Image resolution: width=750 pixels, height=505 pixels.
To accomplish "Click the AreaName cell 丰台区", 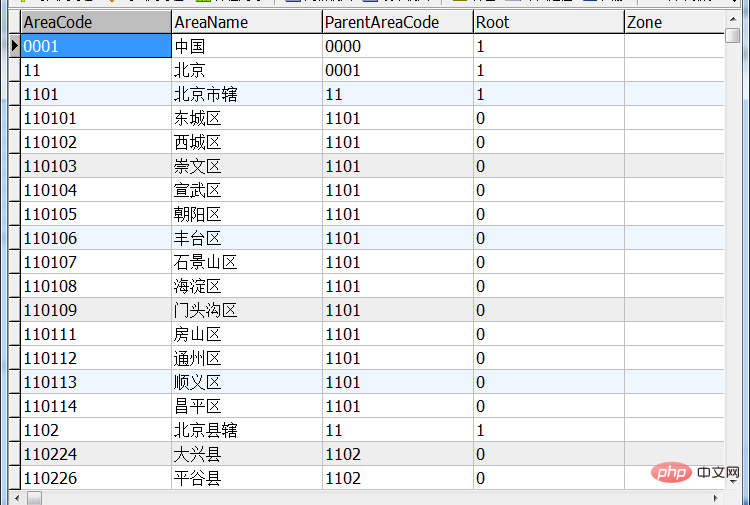I will (x=247, y=238).
